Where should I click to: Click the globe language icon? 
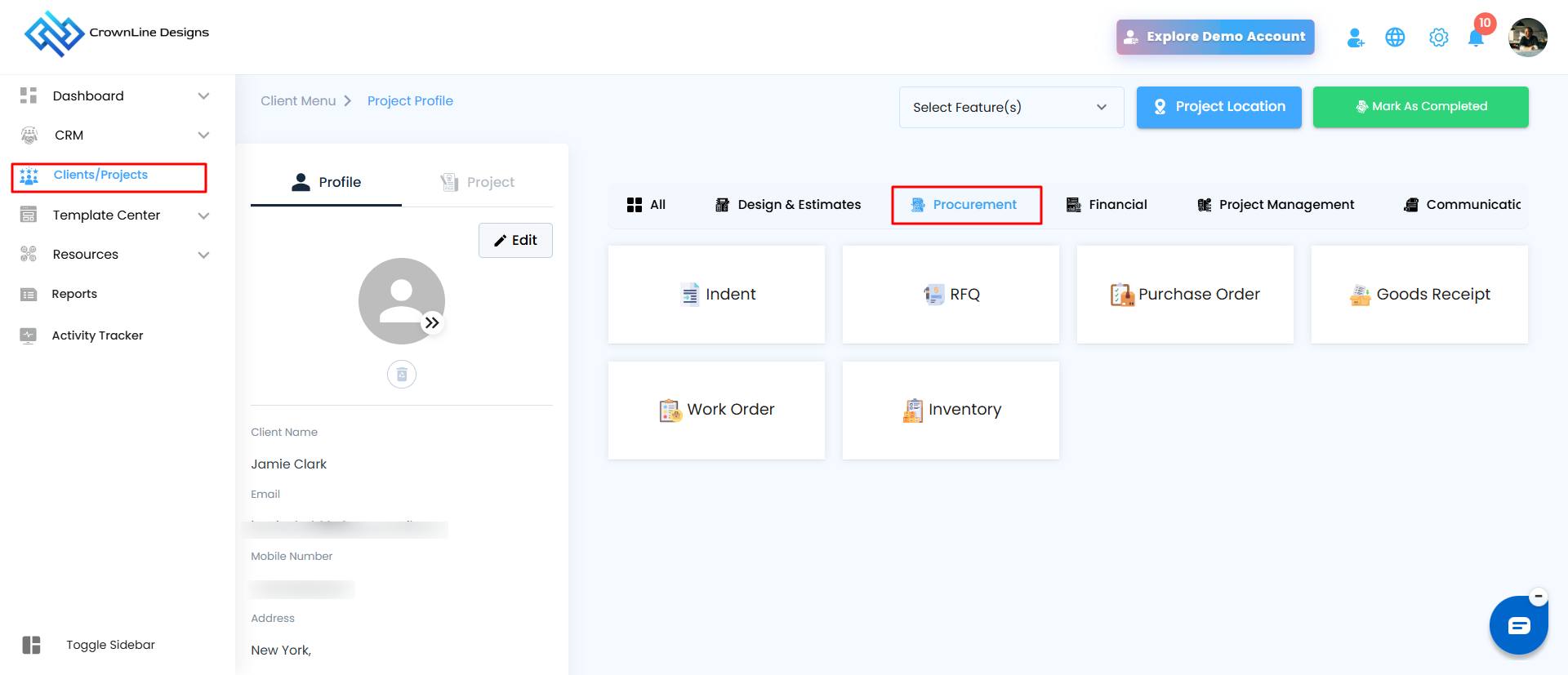click(1395, 38)
